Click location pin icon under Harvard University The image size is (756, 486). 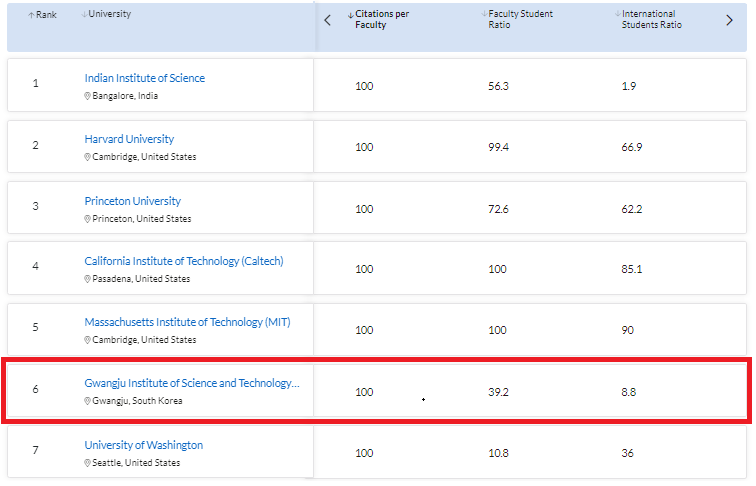[88, 157]
